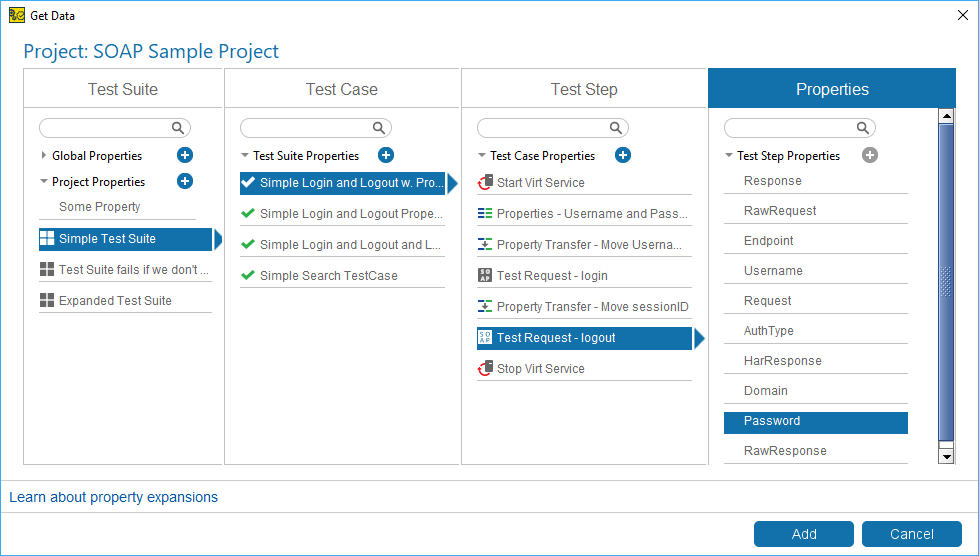This screenshot has width=979, height=556.
Task: Click the Expanded Test Suite grid icon
Action: 47,300
